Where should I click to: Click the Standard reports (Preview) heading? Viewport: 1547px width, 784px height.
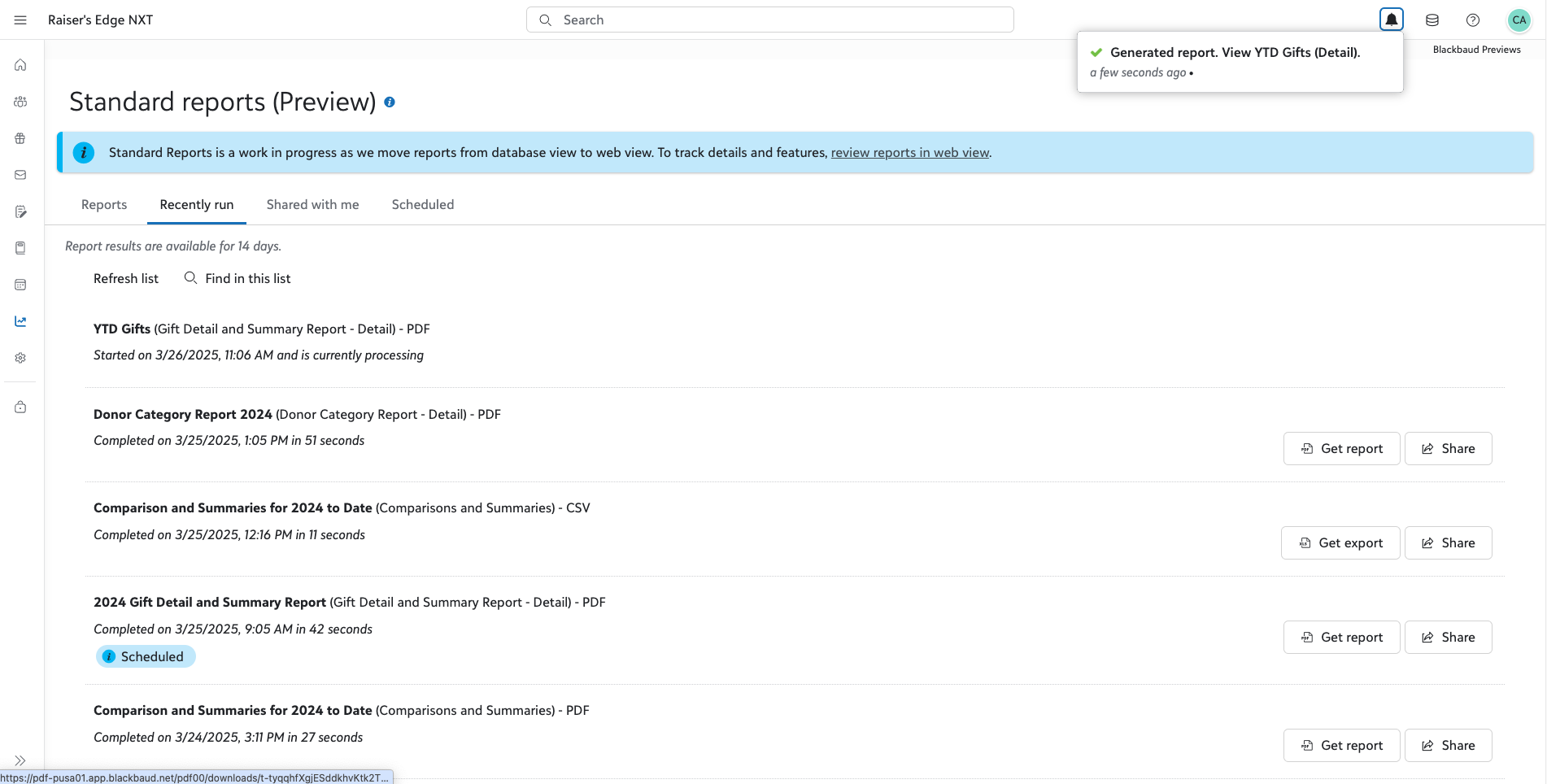(223, 102)
